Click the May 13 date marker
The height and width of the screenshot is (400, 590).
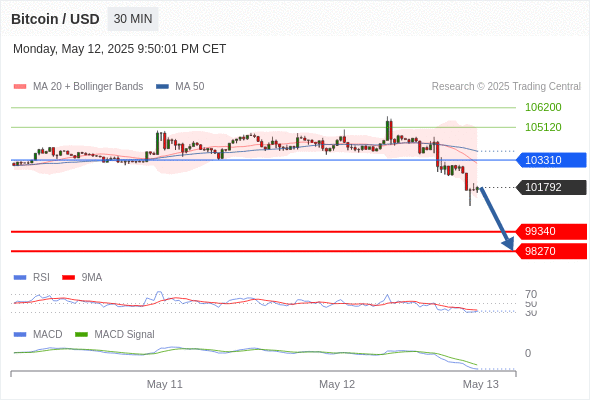coord(481,384)
